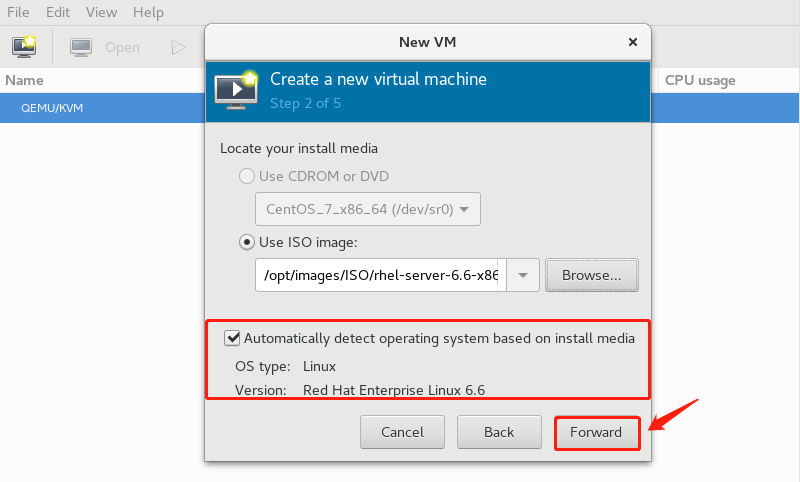The height and width of the screenshot is (482, 800).
Task: Toggle automatic operating system detection checkbox
Action: pos(233,338)
